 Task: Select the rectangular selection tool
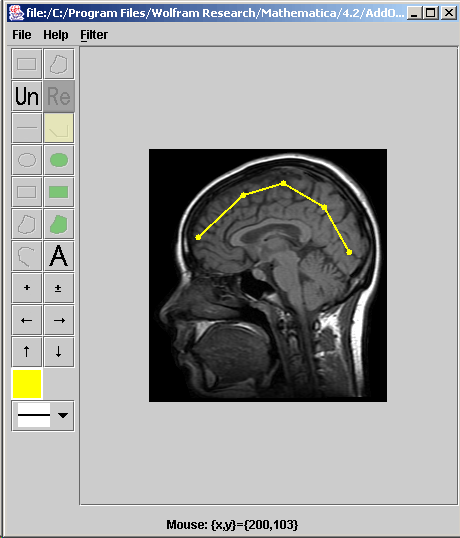point(27,64)
